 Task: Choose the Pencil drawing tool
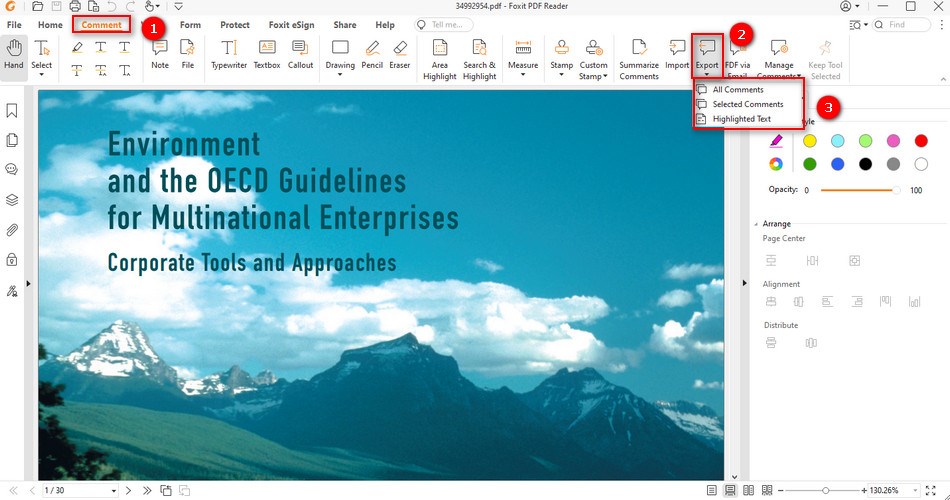372,57
